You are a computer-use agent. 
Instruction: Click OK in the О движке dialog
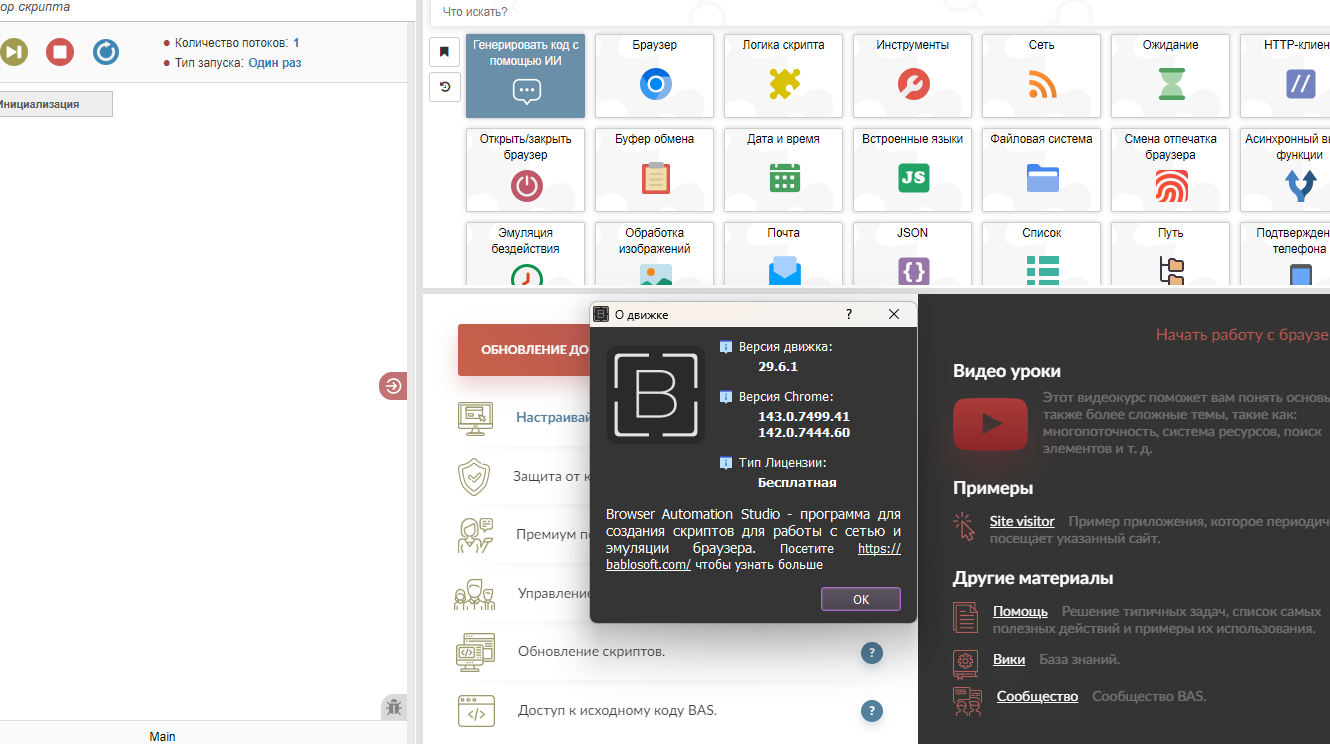tap(860, 599)
